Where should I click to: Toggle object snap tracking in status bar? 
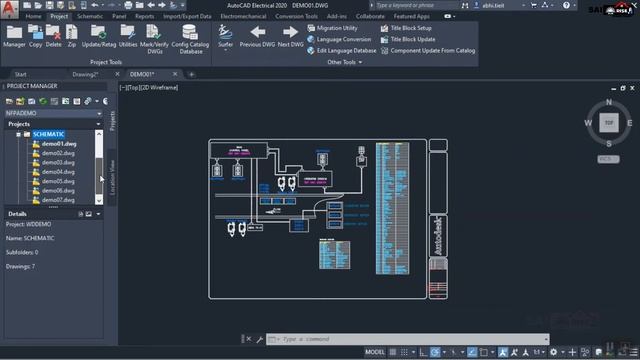(x=472, y=352)
